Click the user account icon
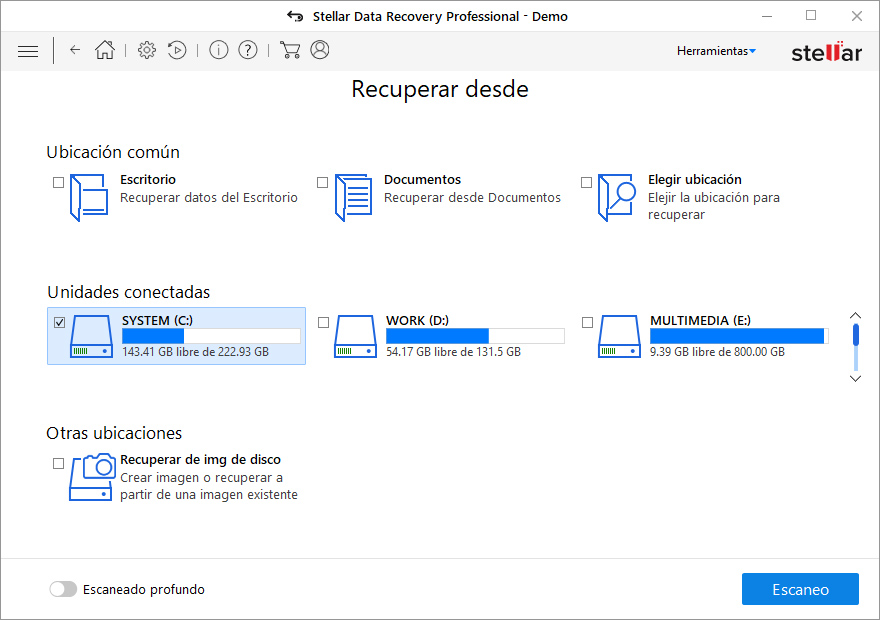This screenshot has width=880, height=620. coord(319,50)
